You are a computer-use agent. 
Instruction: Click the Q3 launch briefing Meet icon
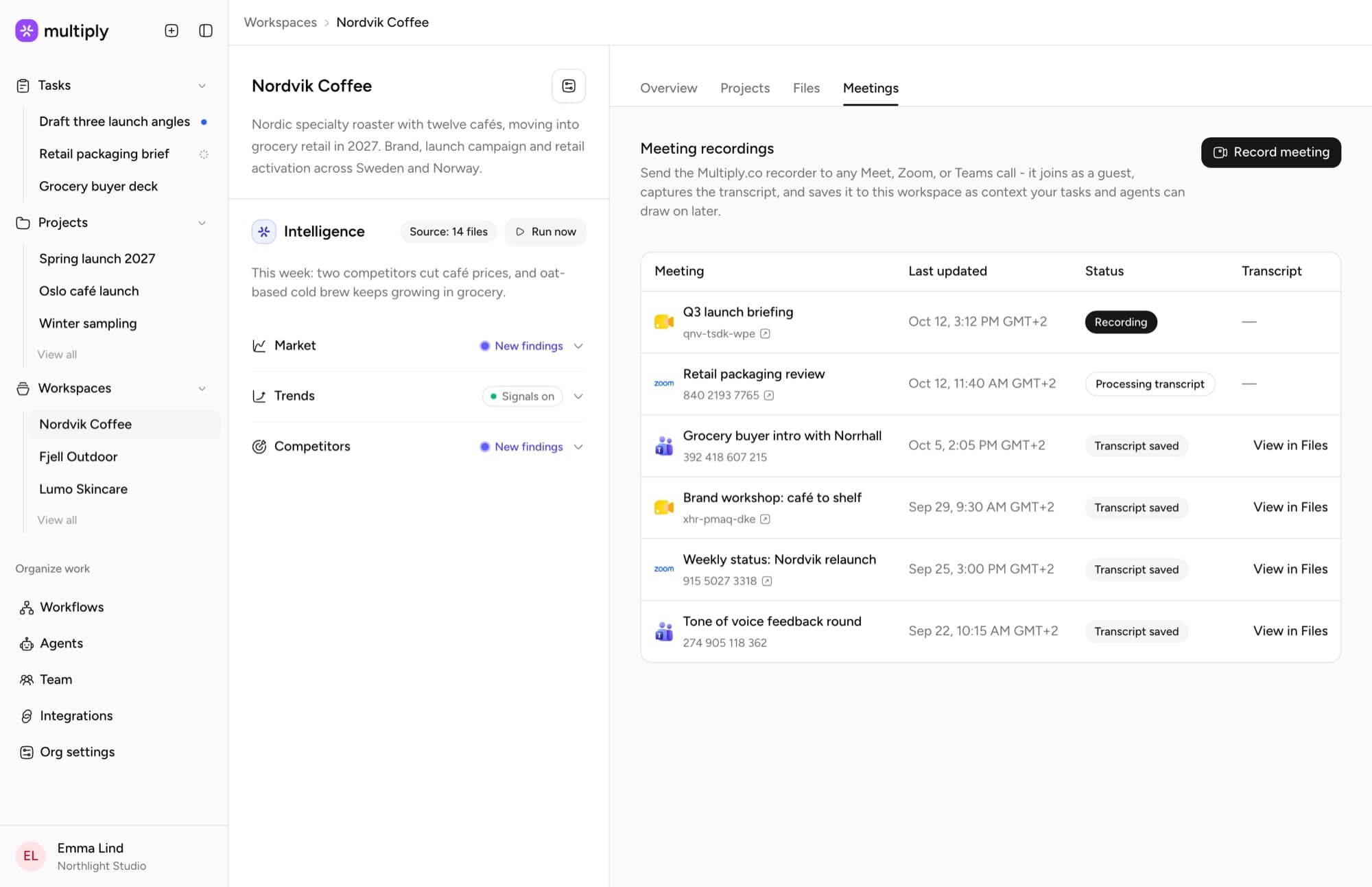click(x=663, y=322)
